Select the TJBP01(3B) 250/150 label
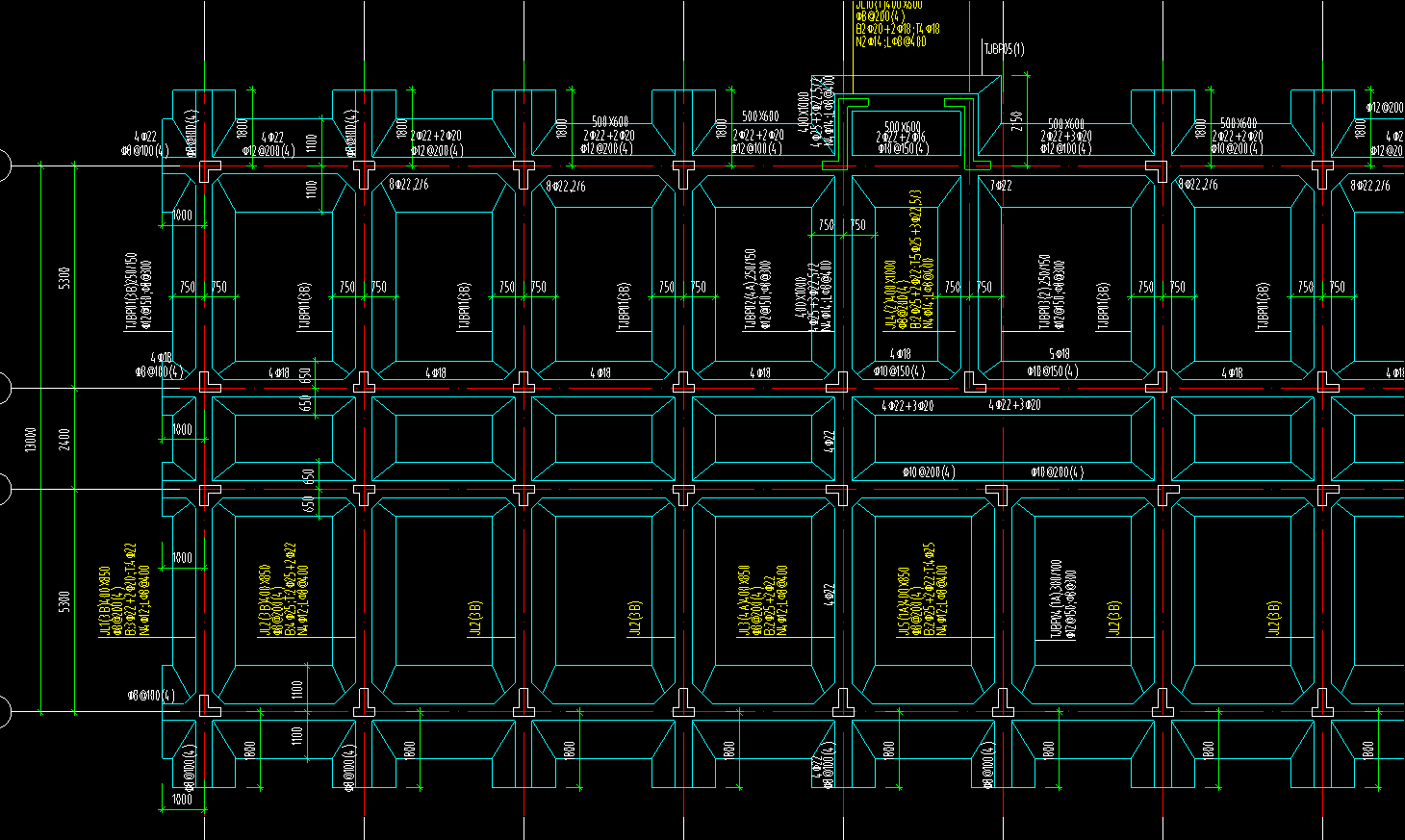Viewport: 1405px width, 840px height. click(132, 293)
